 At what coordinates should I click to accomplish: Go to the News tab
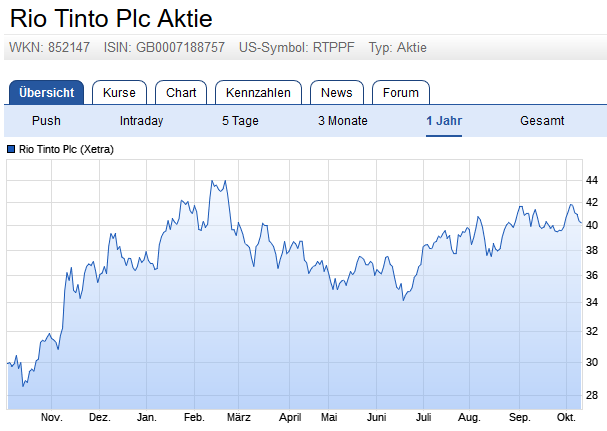point(337,93)
